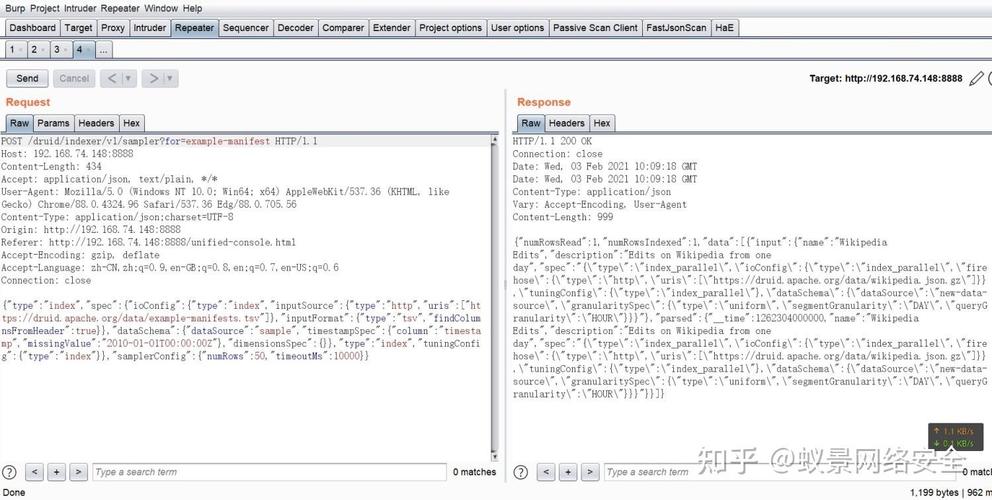The height and width of the screenshot is (500, 992).
Task: Go to next match in response search
Action: coord(590,472)
